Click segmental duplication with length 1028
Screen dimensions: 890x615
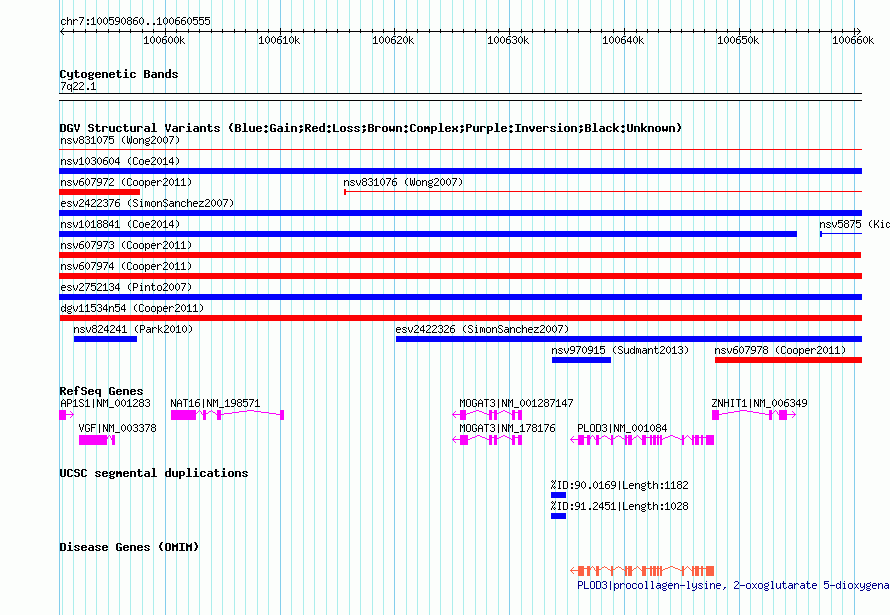pyautogui.click(x=558, y=516)
